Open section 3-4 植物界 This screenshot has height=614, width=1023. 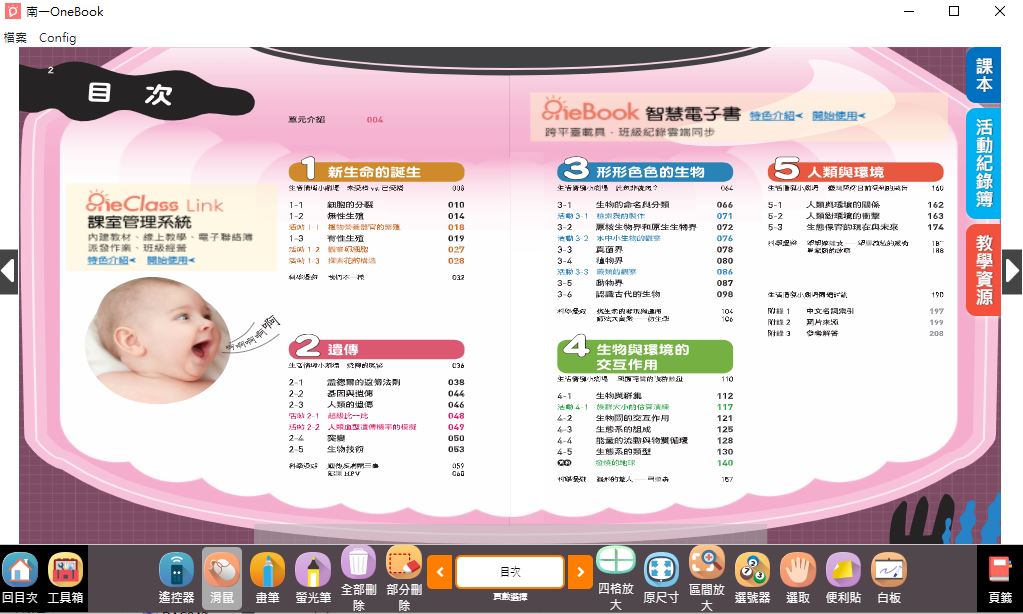pyautogui.click(x=645, y=260)
